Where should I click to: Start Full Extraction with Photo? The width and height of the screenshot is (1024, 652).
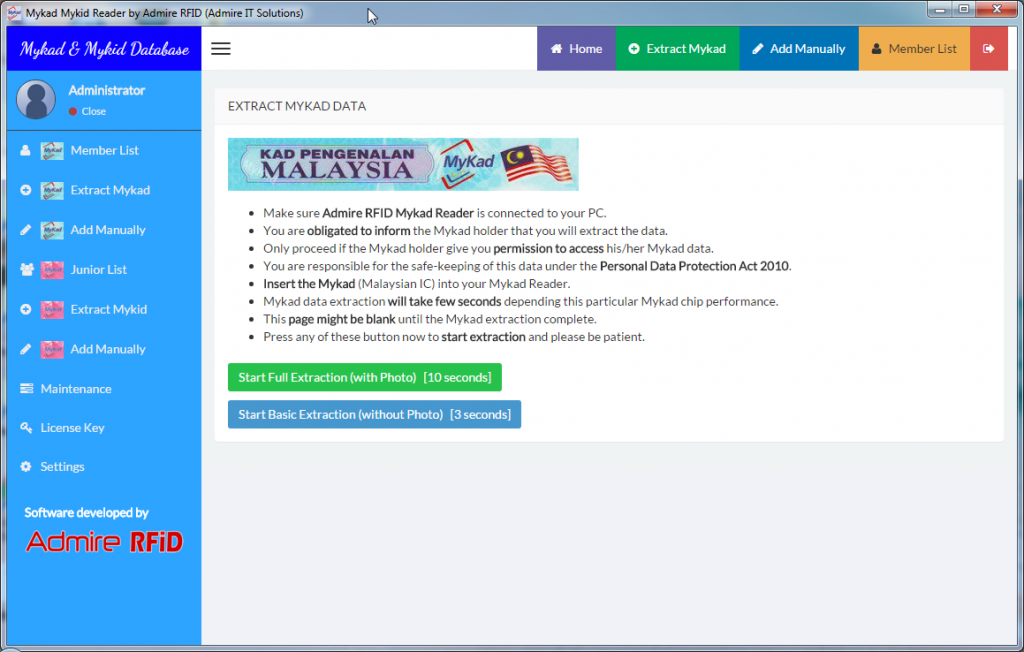tap(364, 377)
